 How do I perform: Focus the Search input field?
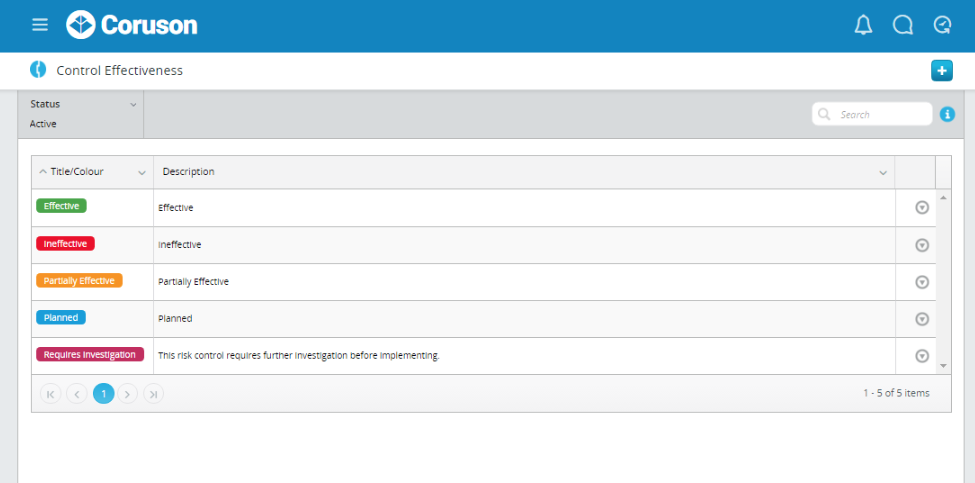pos(872,114)
